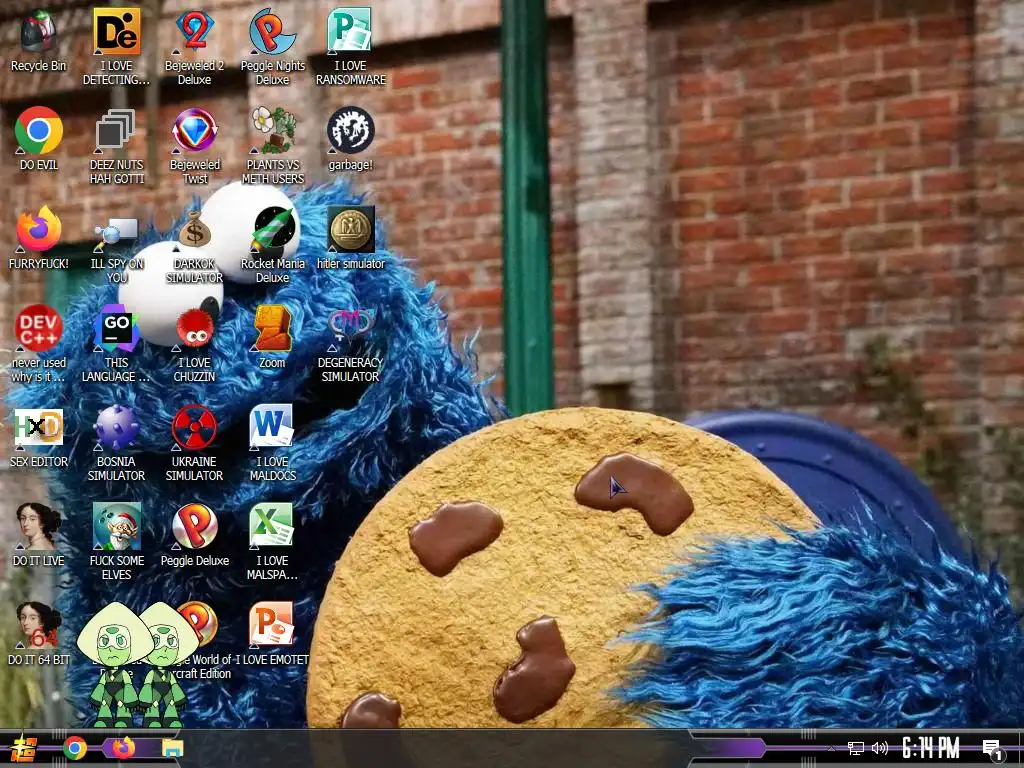Open the volume control tray icon
Image resolution: width=1024 pixels, height=768 pixels.
pos(880,748)
